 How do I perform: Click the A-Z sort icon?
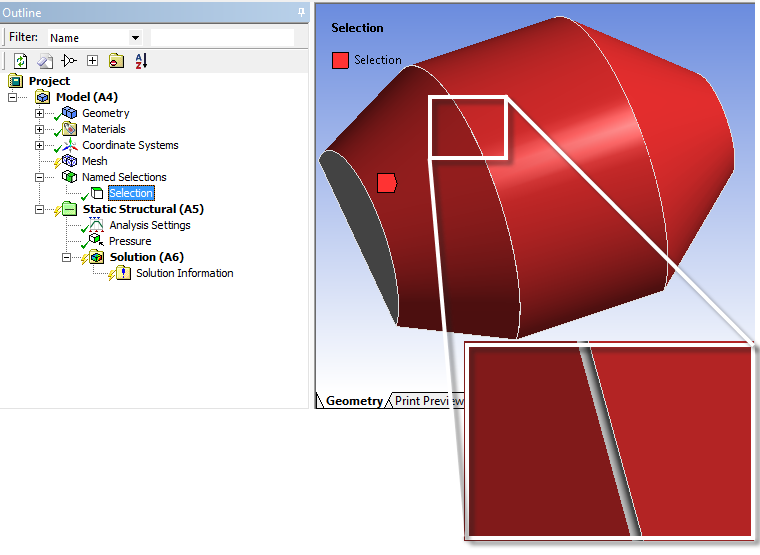pos(141,61)
